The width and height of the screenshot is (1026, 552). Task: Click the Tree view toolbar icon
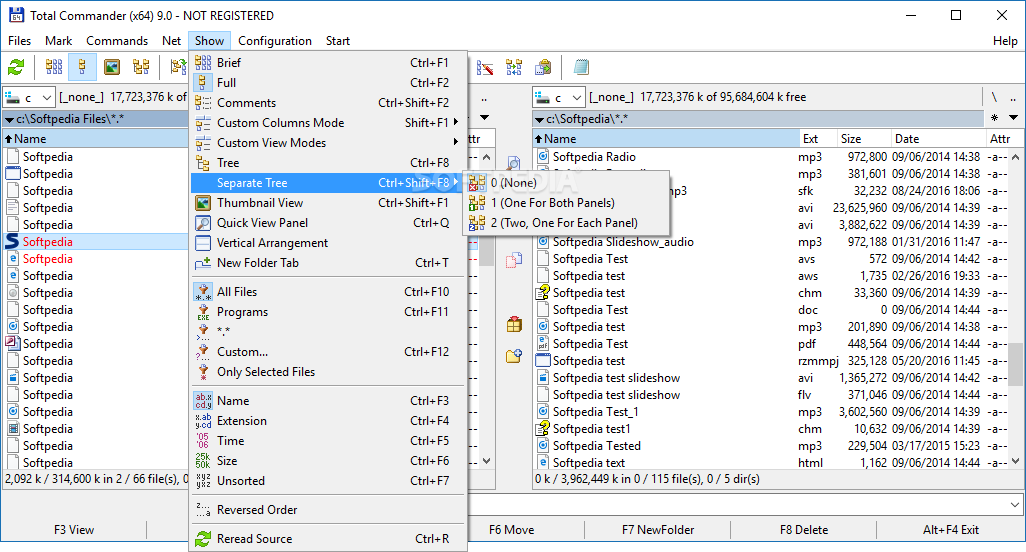click(141, 67)
